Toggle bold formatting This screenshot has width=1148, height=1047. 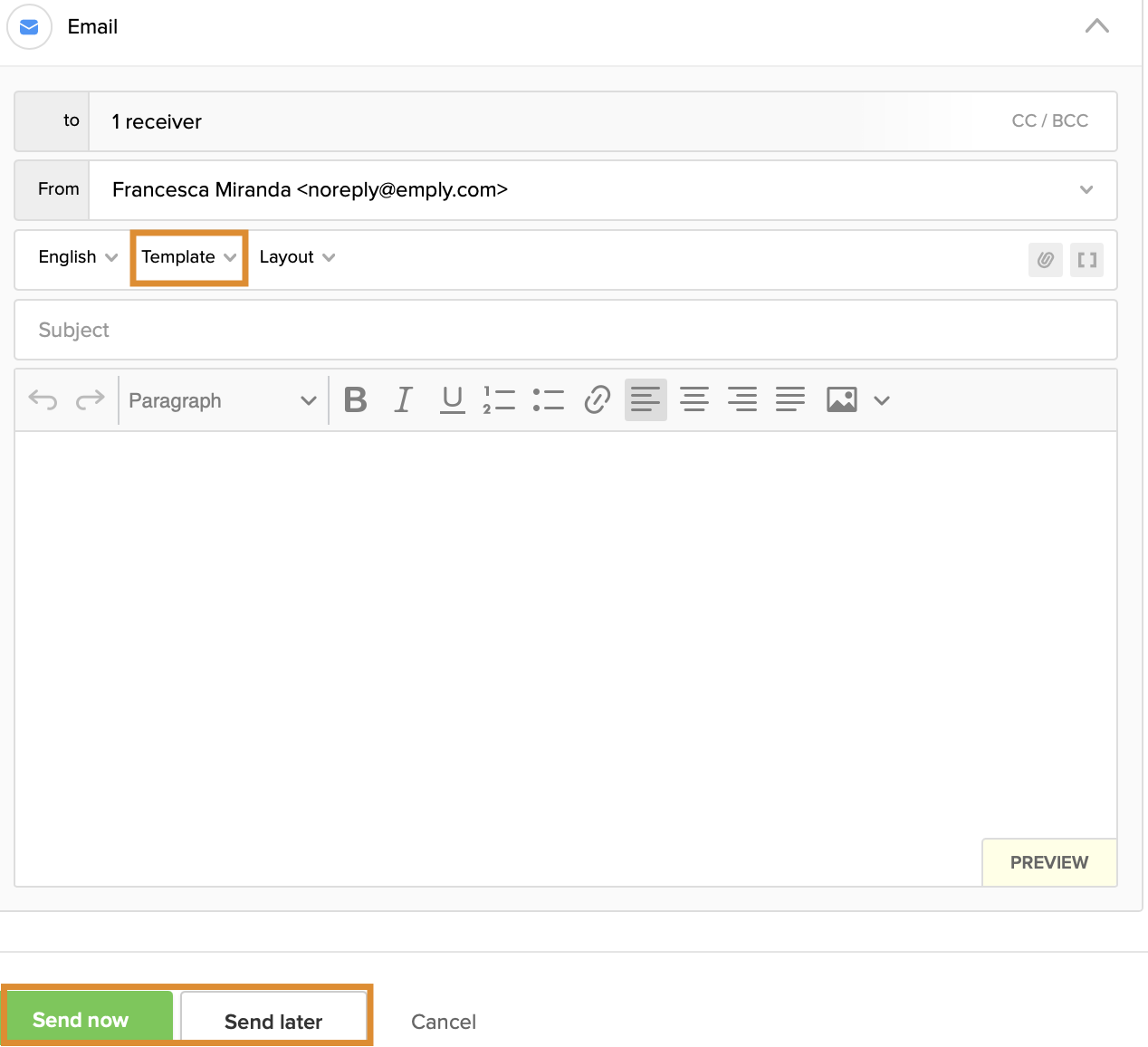(355, 399)
